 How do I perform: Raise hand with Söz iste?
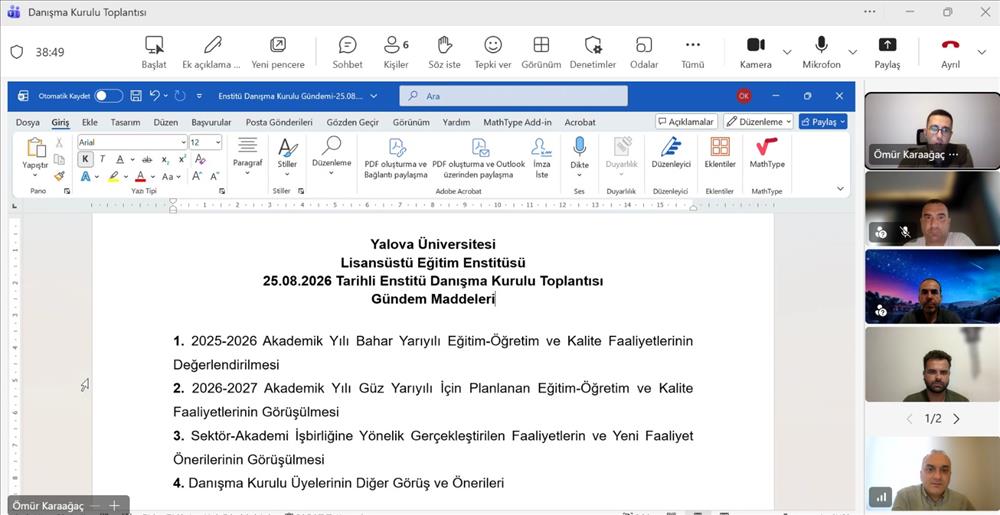[x=444, y=52]
